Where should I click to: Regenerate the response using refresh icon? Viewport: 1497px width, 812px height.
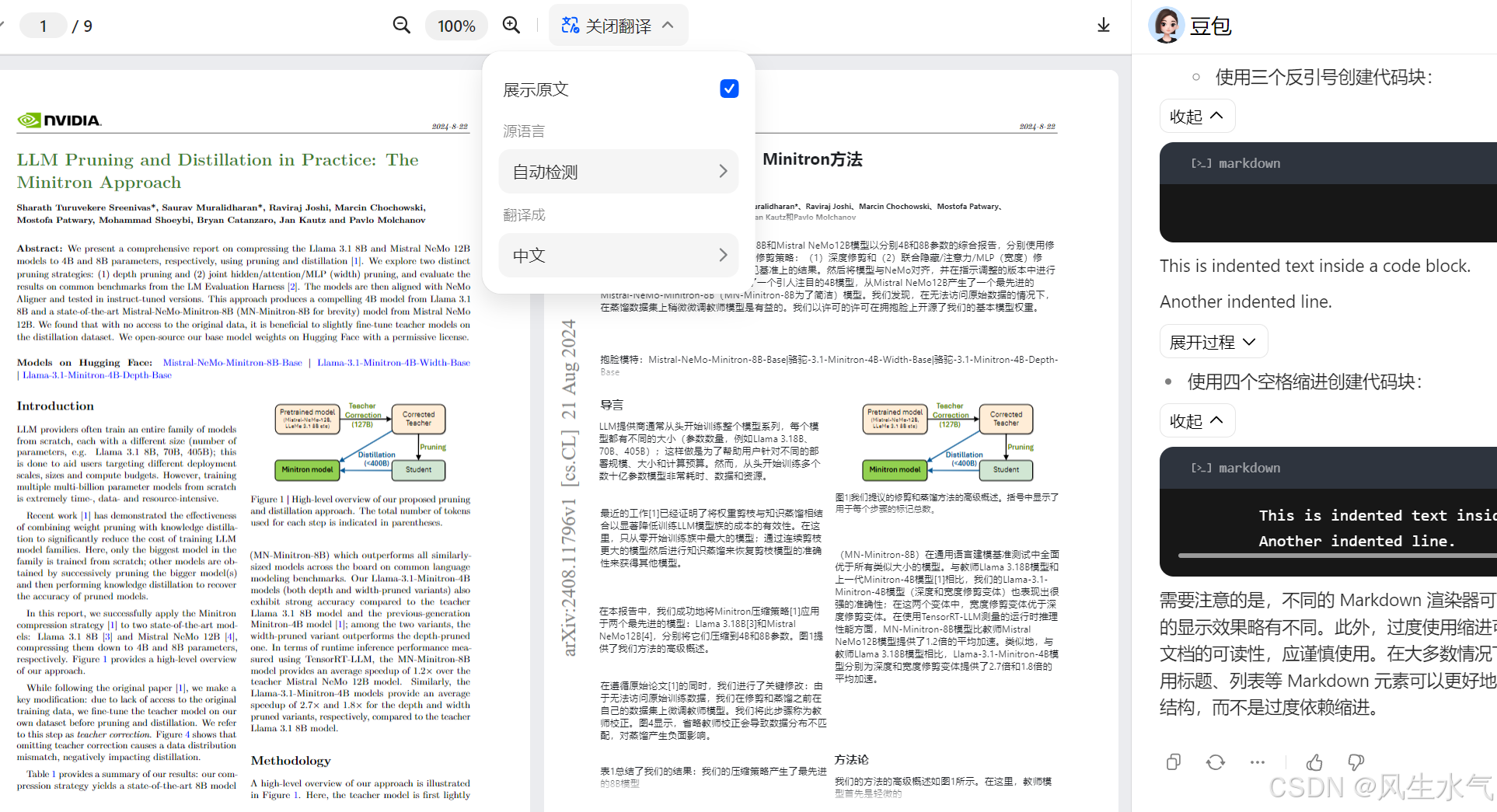pyautogui.click(x=1216, y=762)
